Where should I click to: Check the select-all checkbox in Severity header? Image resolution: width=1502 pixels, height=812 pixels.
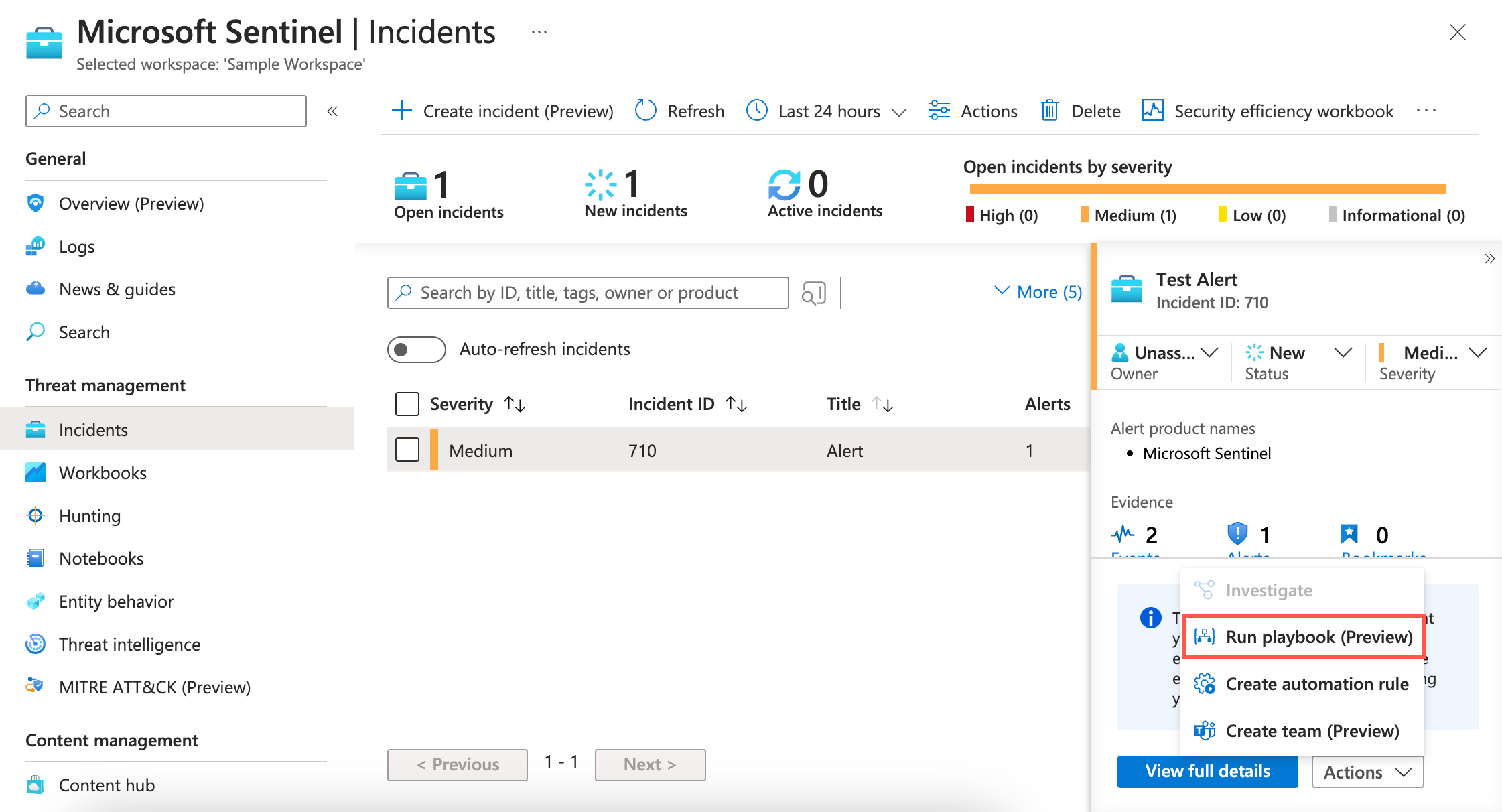407,404
